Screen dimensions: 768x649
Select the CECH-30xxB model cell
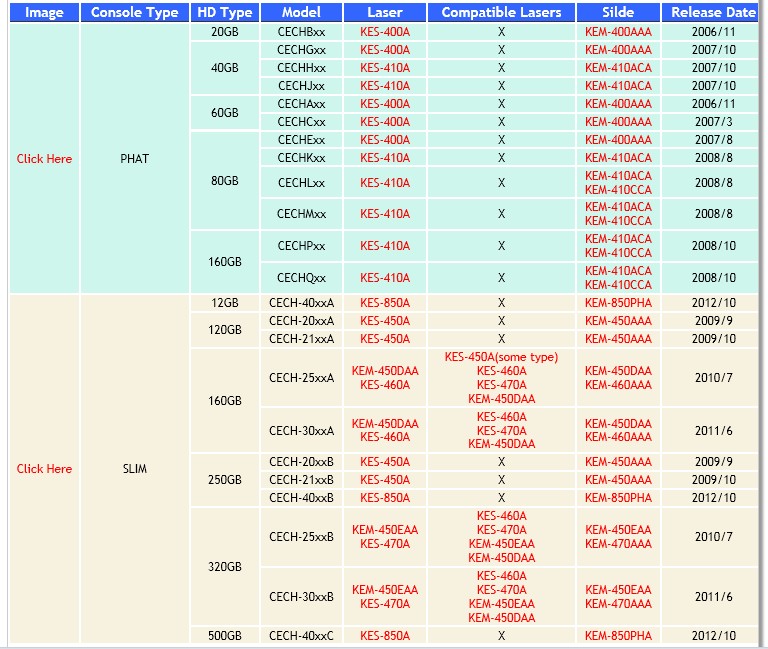[301, 597]
